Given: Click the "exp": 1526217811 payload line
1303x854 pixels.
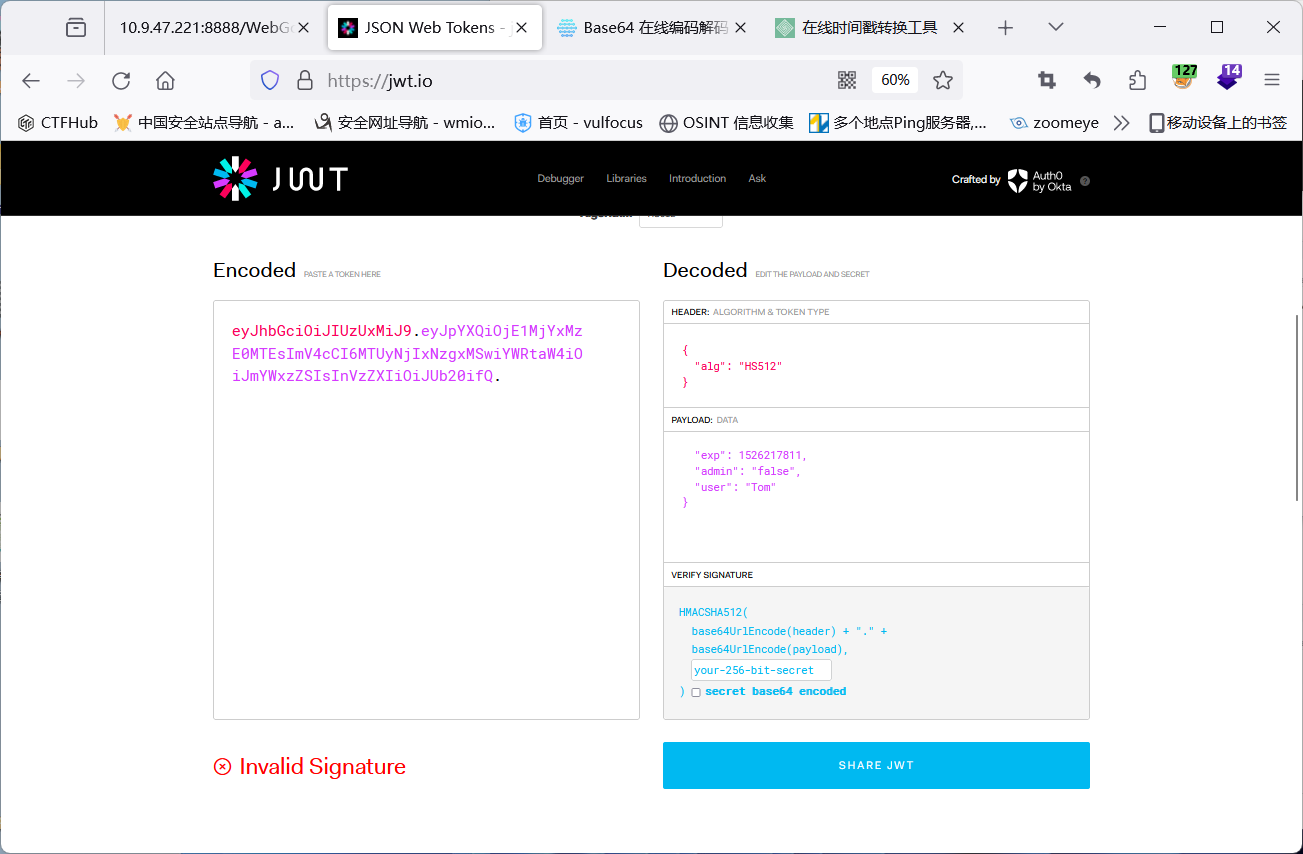Looking at the screenshot, I should coord(750,455).
